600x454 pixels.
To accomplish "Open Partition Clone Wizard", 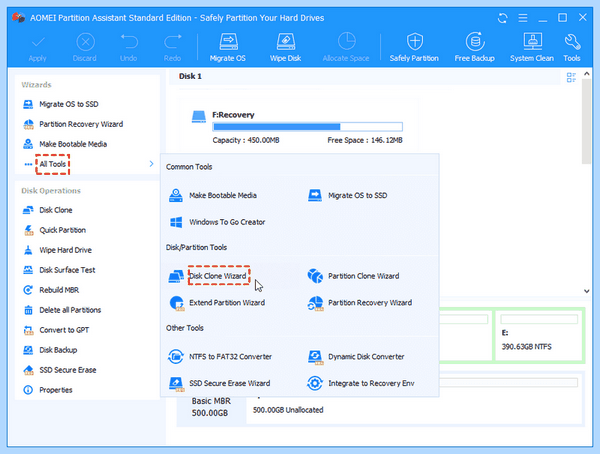I will click(364, 276).
